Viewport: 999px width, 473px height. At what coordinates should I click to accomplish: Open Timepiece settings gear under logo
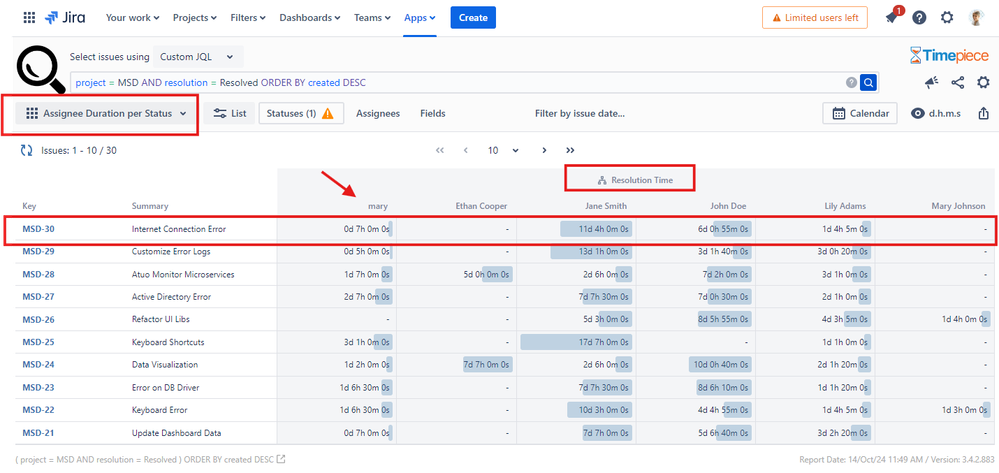984,82
